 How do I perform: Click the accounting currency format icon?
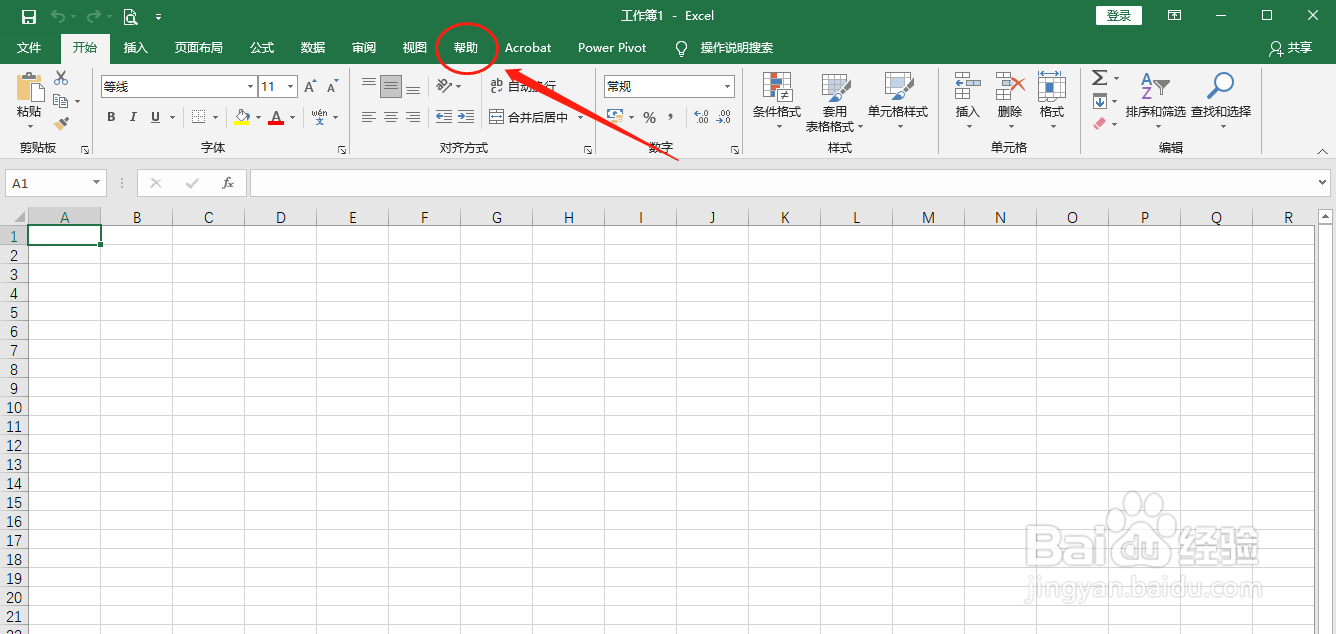point(615,117)
